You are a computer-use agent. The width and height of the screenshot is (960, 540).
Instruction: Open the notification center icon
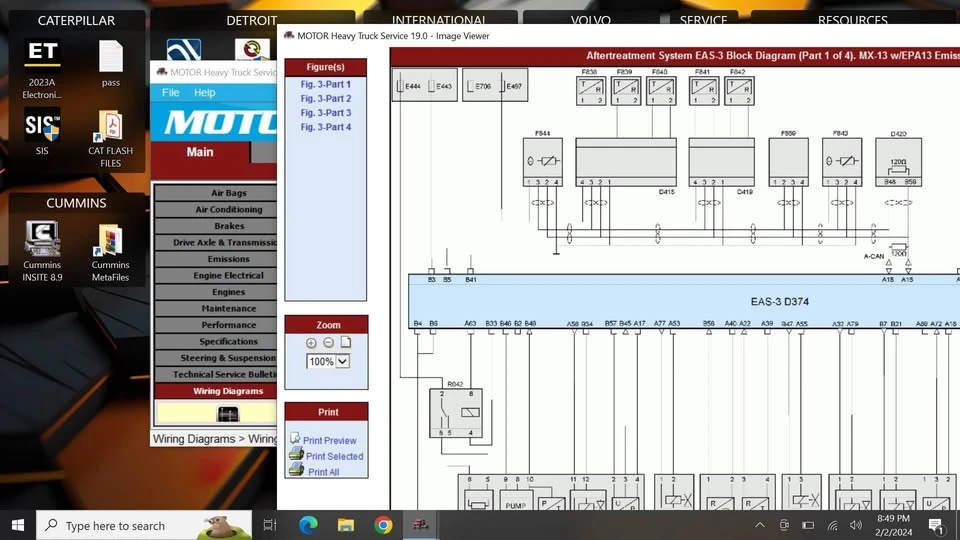click(936, 525)
